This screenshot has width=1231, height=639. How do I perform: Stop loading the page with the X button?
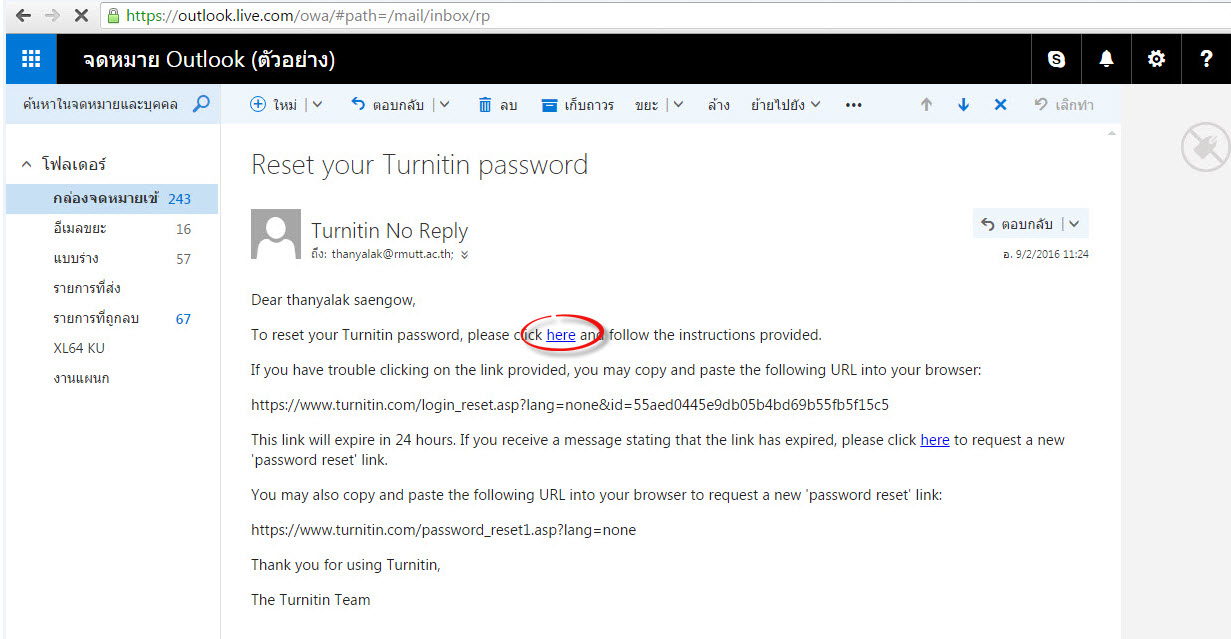[x=81, y=16]
